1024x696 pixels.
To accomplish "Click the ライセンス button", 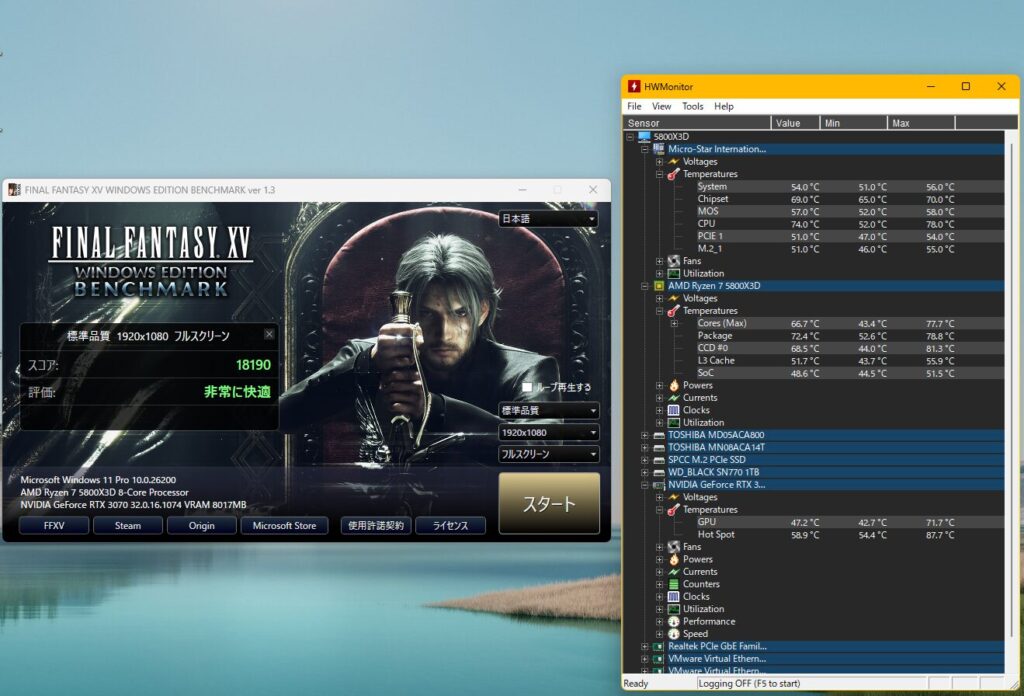I will [x=451, y=525].
